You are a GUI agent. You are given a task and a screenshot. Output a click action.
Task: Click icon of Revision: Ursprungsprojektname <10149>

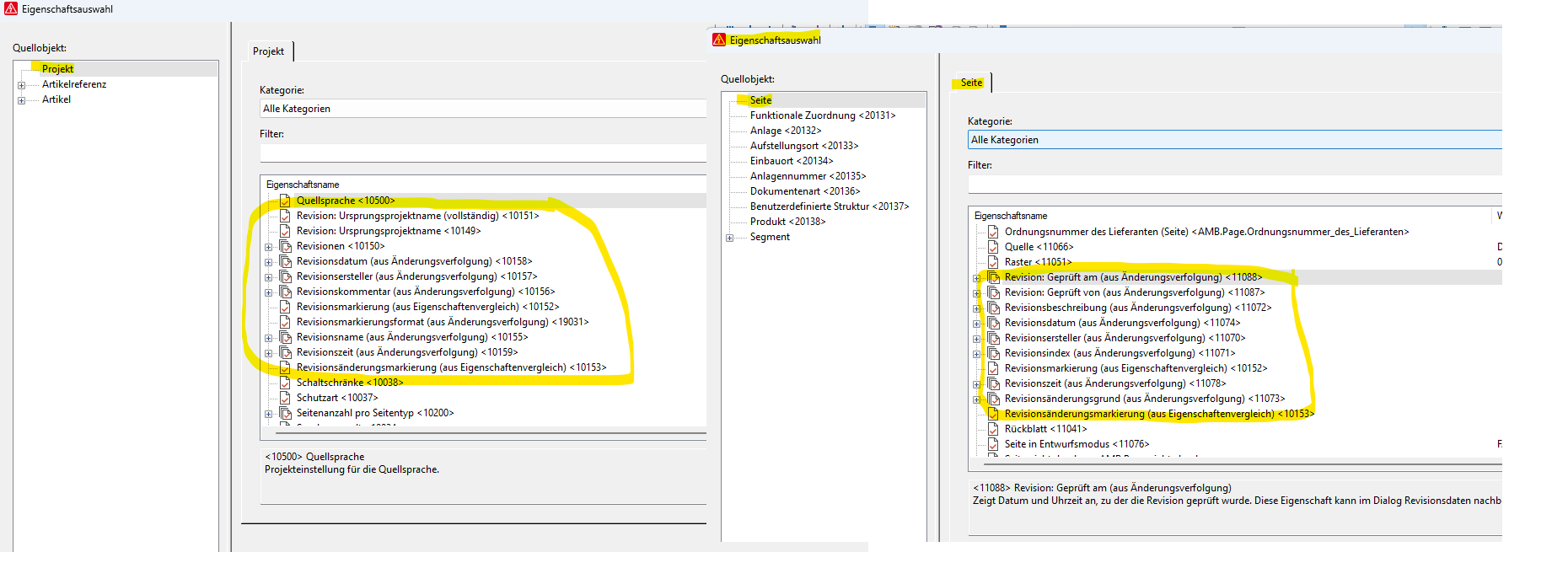point(285,231)
